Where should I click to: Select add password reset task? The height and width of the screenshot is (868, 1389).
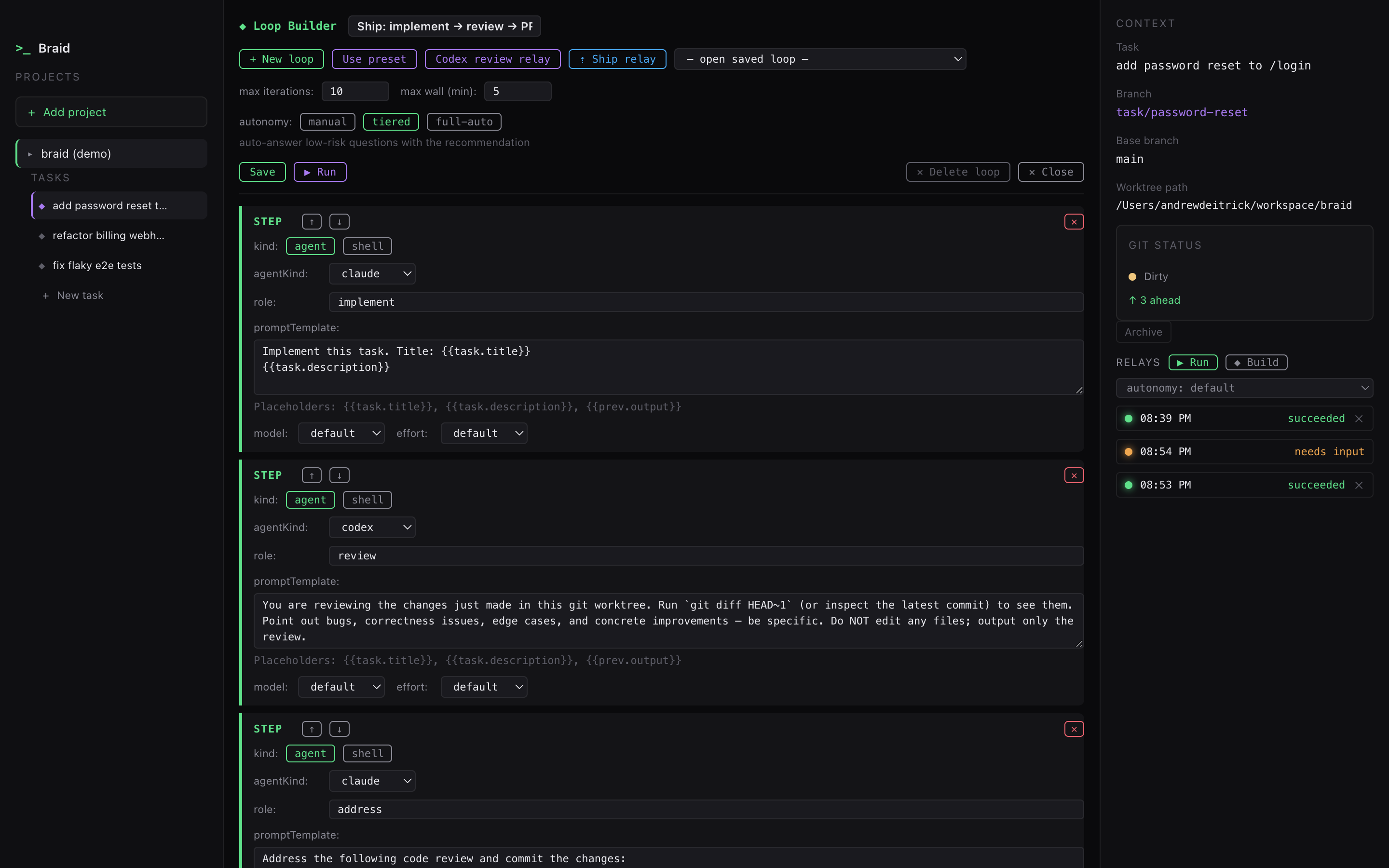(x=120, y=205)
